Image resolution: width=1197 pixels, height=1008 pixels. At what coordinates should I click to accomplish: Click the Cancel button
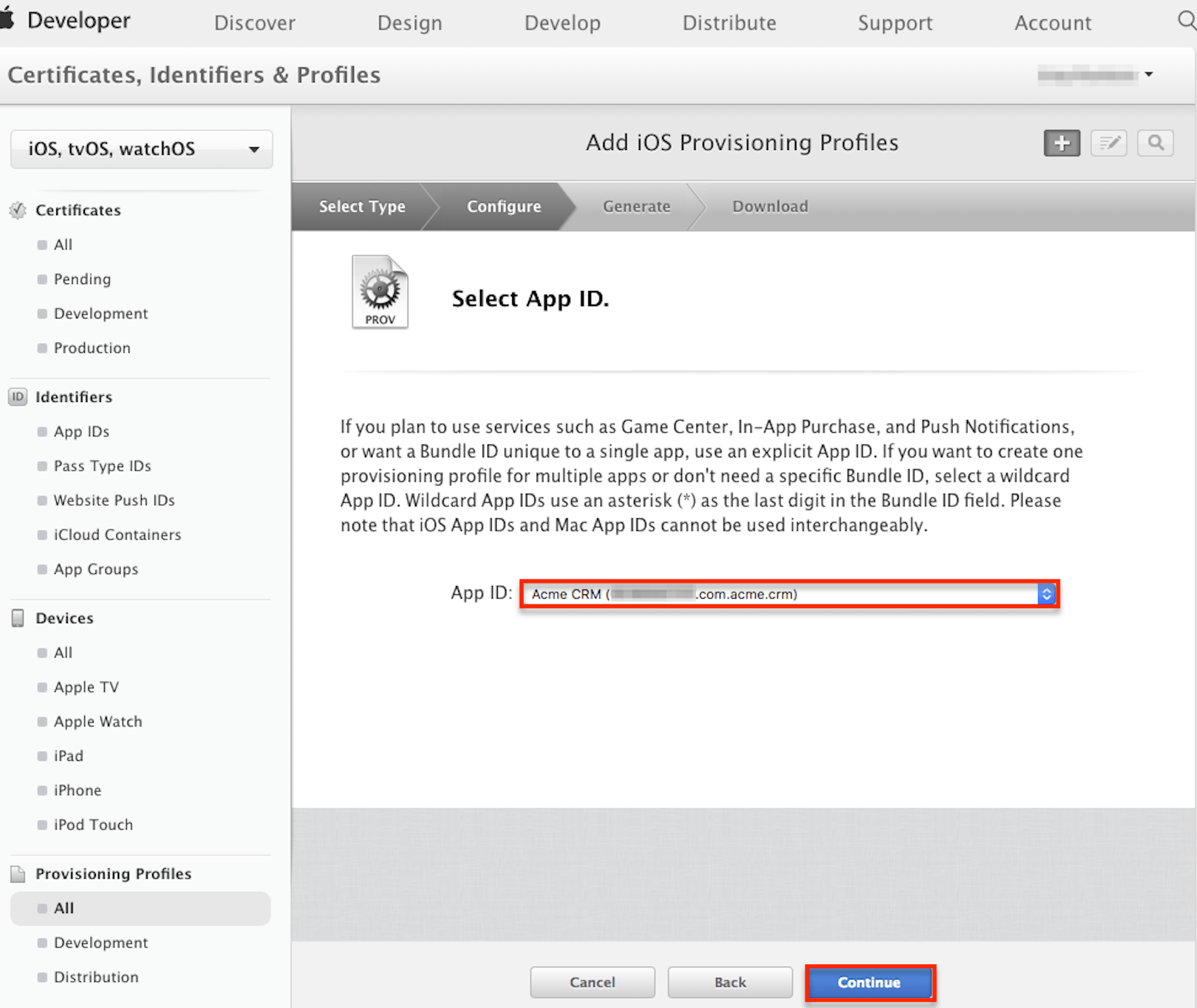click(x=592, y=983)
